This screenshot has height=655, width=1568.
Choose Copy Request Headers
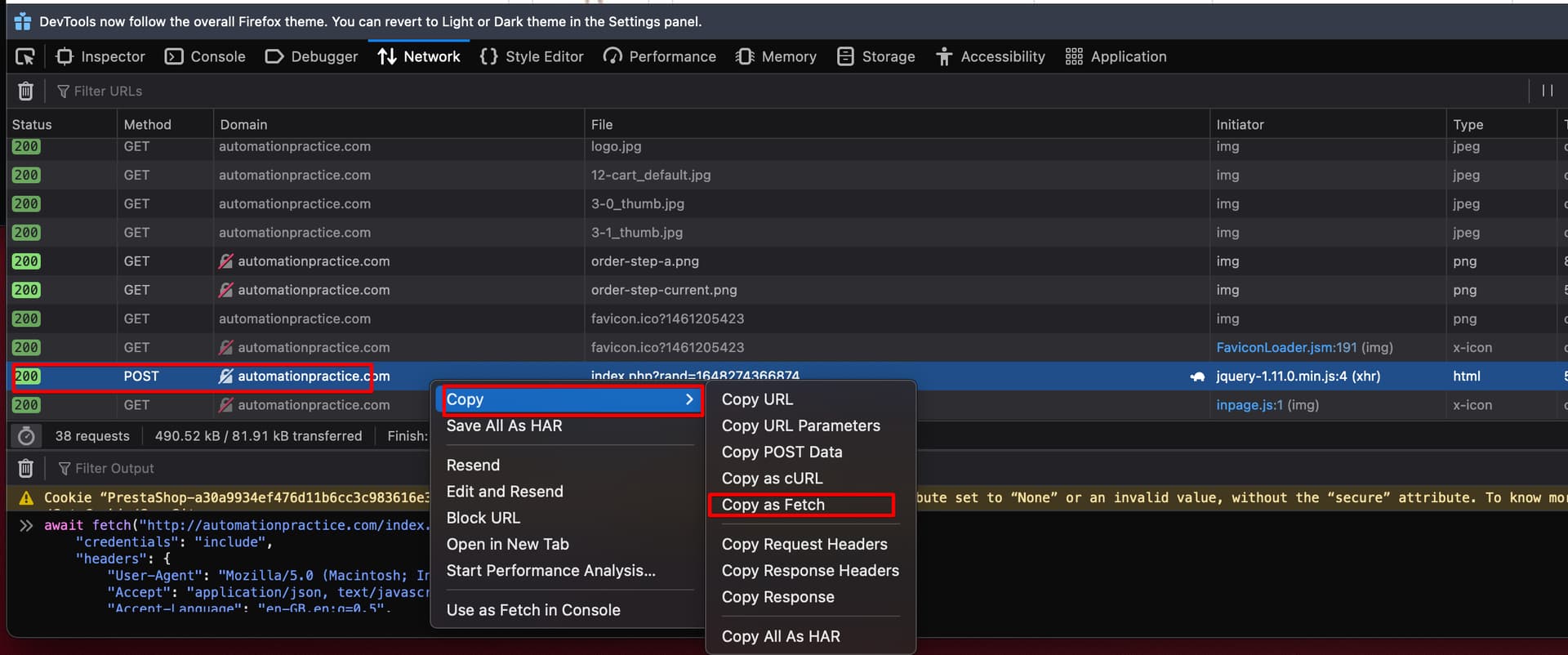click(x=804, y=544)
